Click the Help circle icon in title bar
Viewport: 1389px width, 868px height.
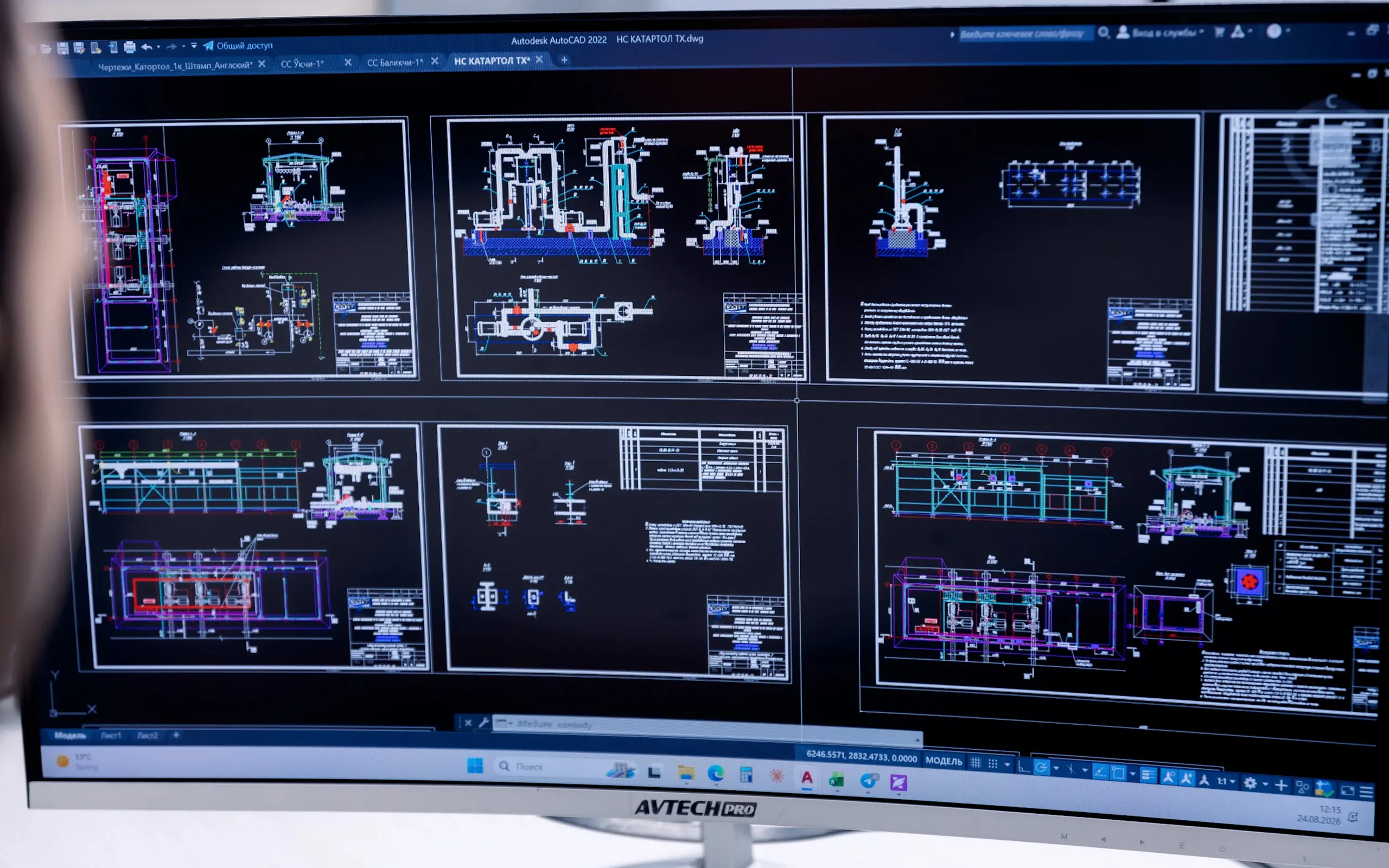click(1273, 31)
